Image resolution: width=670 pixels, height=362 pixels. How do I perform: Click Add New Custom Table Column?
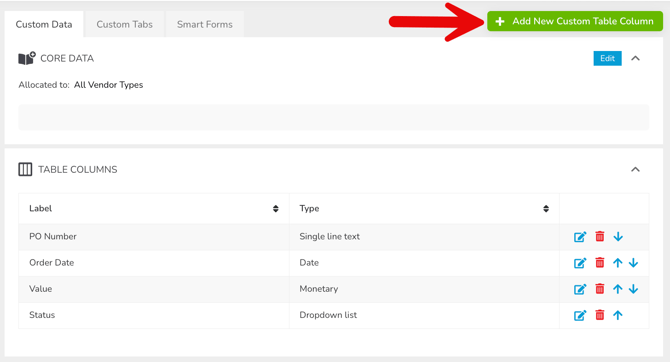tap(575, 21)
